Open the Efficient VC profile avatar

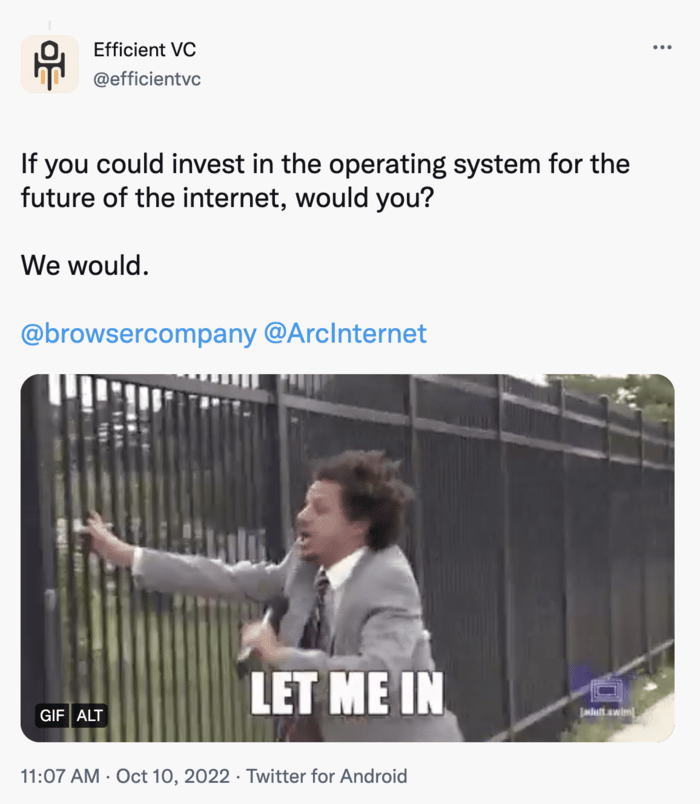pyautogui.click(x=50, y=64)
